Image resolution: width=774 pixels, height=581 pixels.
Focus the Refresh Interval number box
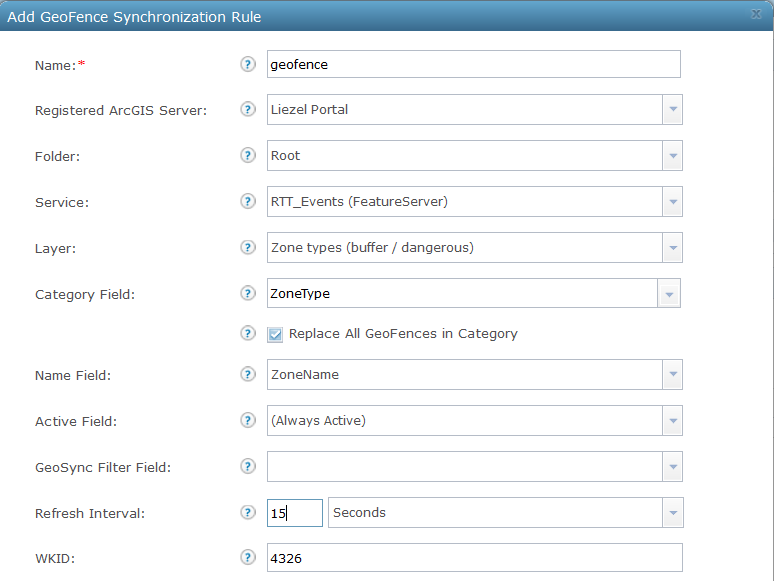pyautogui.click(x=294, y=513)
